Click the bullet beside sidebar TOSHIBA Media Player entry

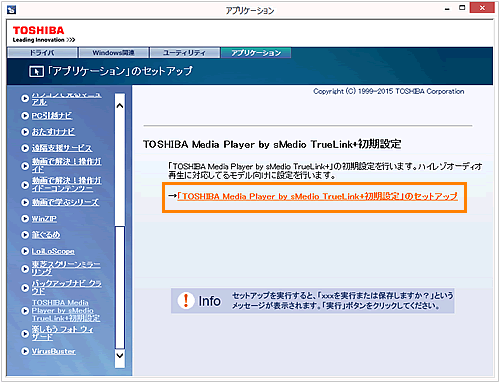tap(25, 311)
